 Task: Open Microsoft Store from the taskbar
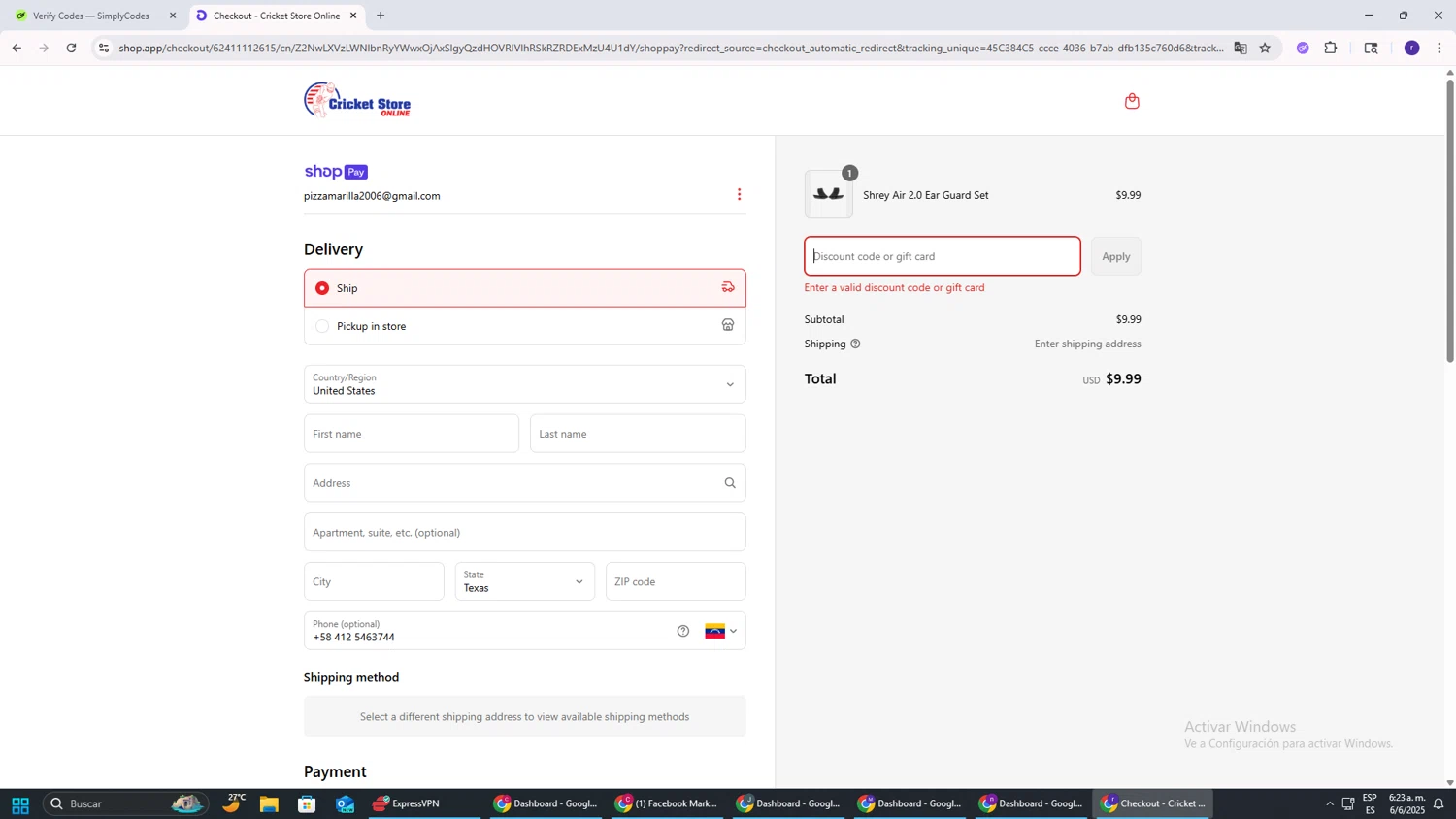(307, 804)
